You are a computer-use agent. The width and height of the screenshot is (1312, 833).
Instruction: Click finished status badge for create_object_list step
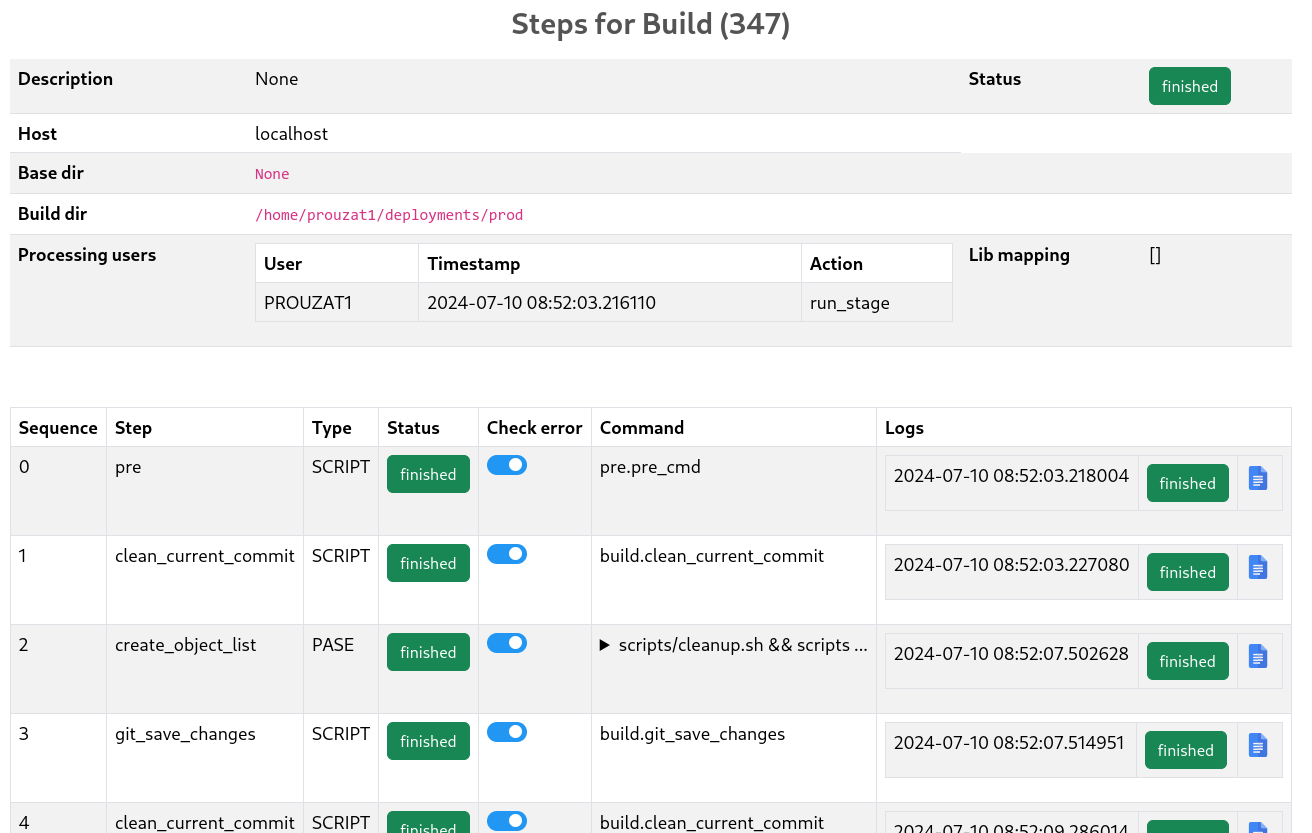point(428,652)
